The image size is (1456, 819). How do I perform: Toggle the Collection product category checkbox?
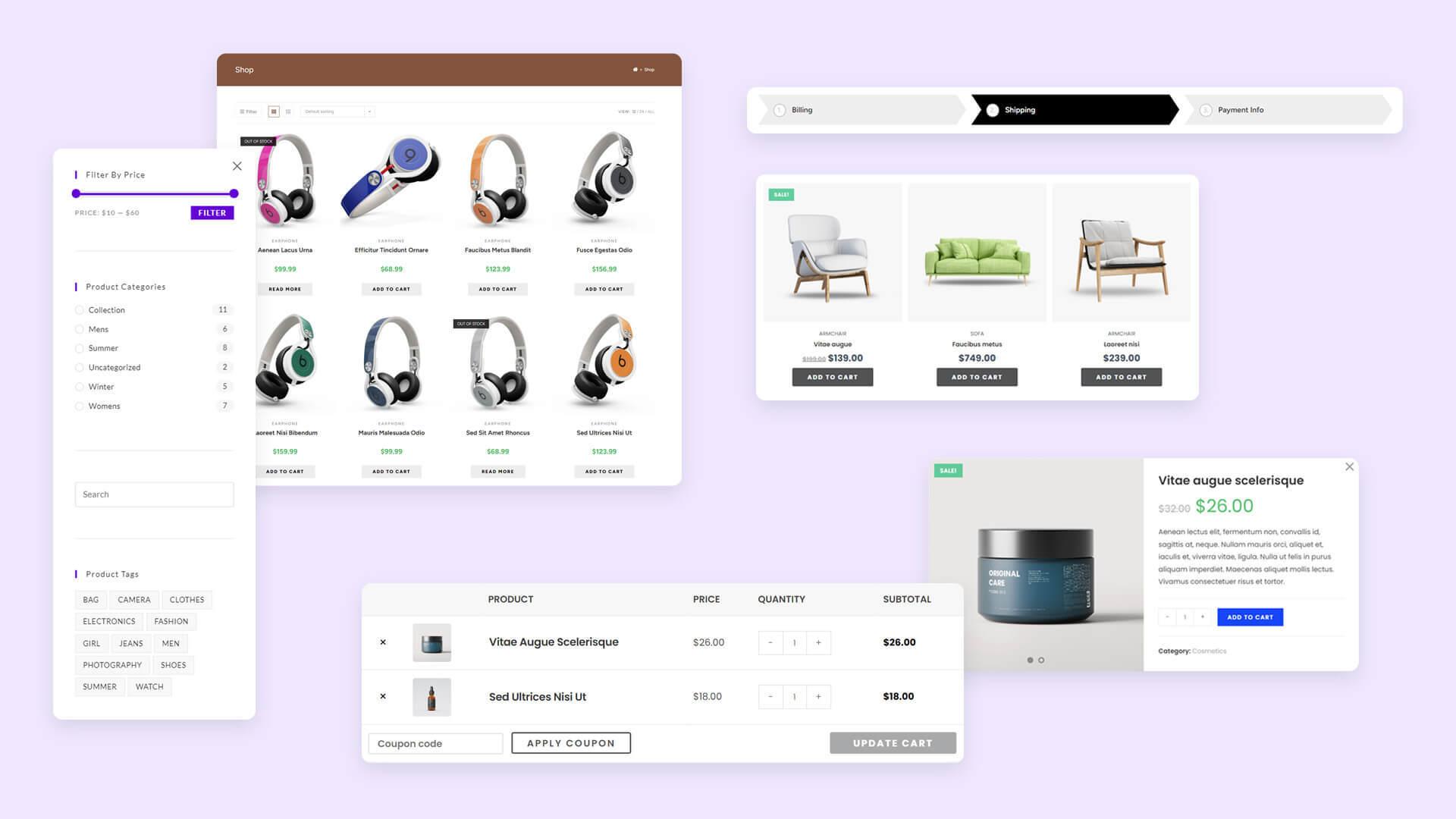pyautogui.click(x=80, y=309)
